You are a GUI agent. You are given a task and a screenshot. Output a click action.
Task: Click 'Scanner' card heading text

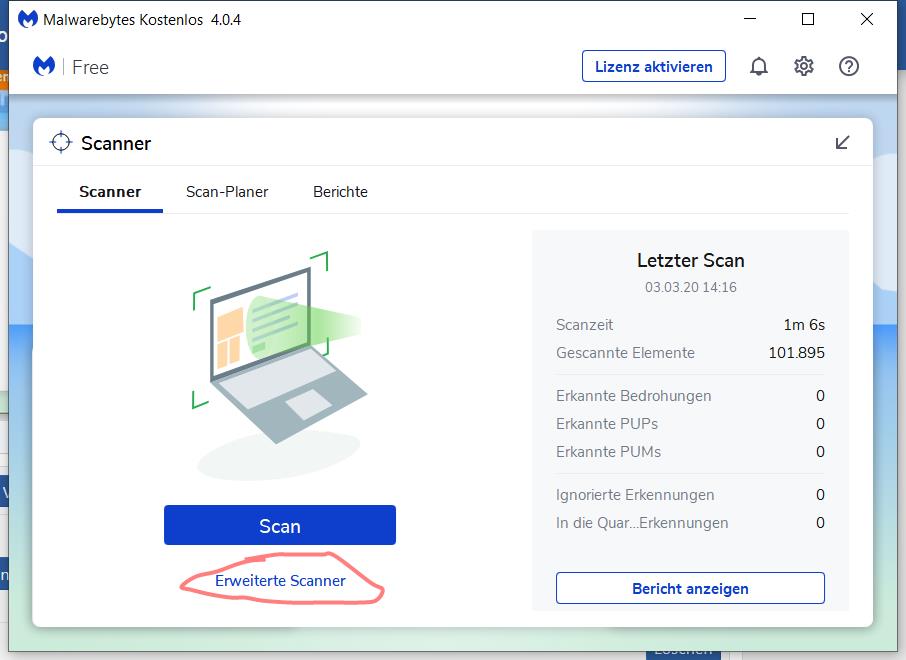[x=116, y=143]
